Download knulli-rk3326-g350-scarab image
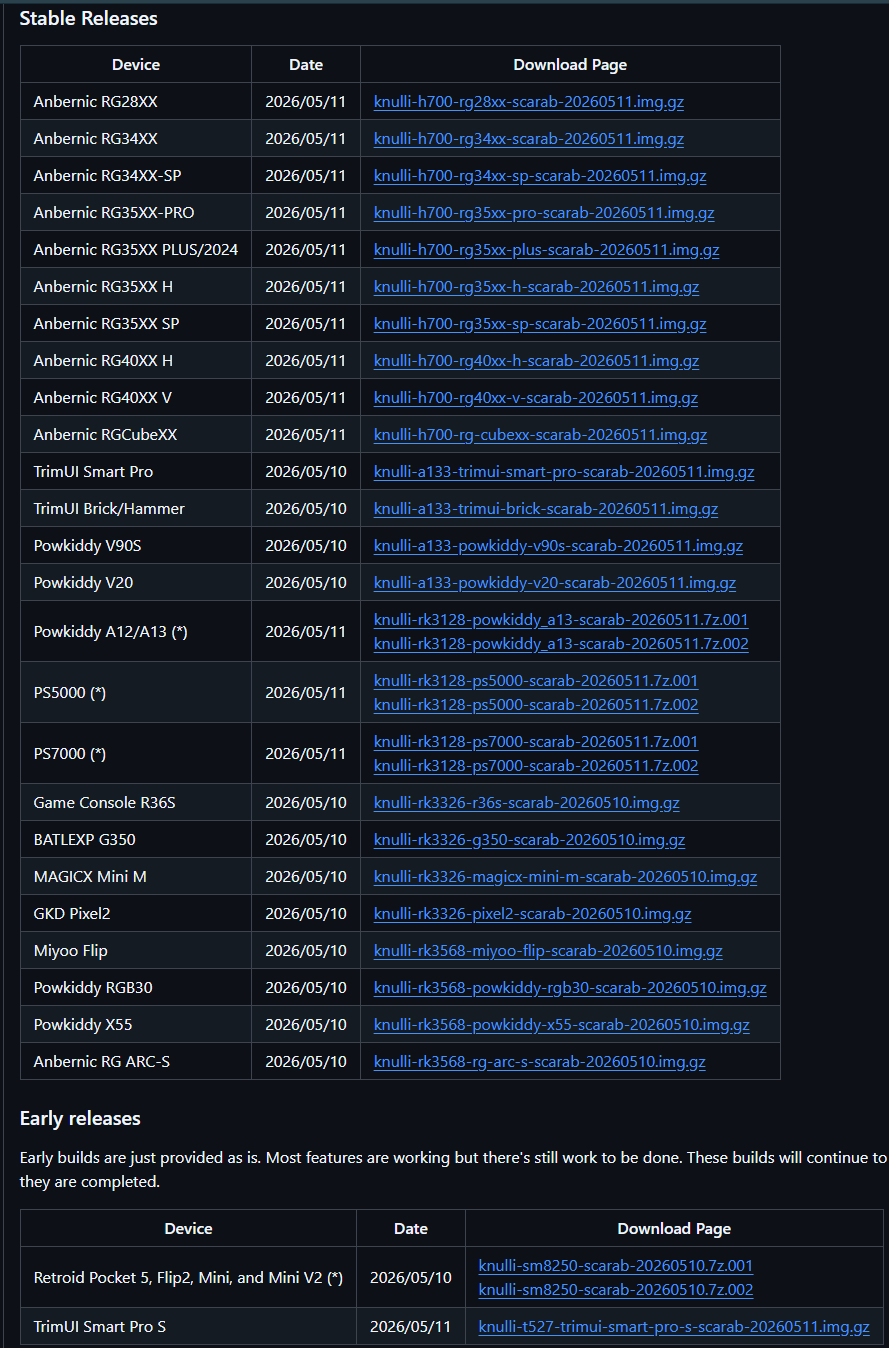The height and width of the screenshot is (1348, 889). tap(530, 839)
